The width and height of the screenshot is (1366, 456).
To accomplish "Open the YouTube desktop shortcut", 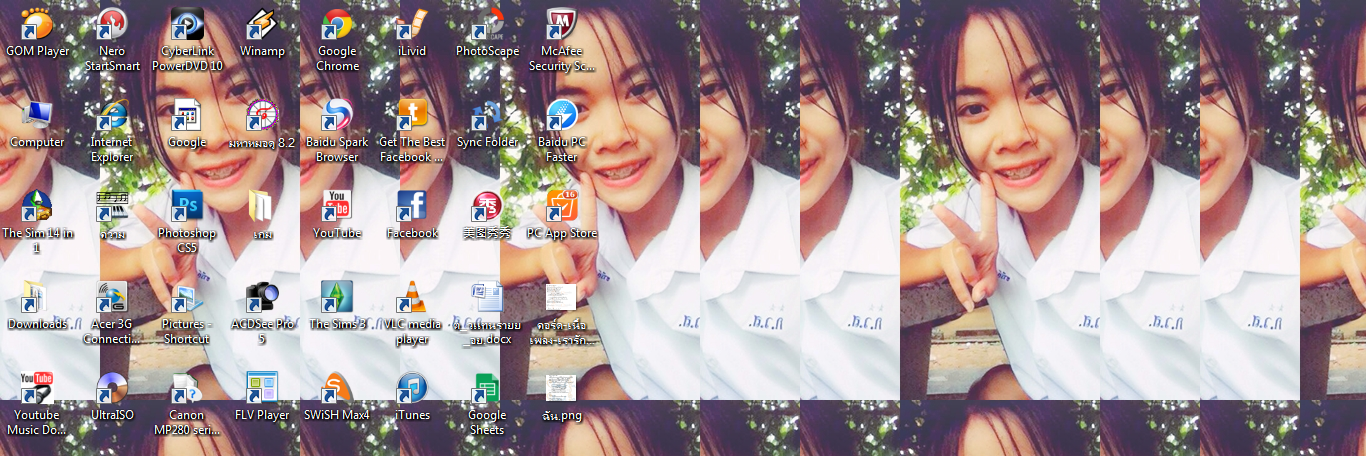I will (x=337, y=206).
